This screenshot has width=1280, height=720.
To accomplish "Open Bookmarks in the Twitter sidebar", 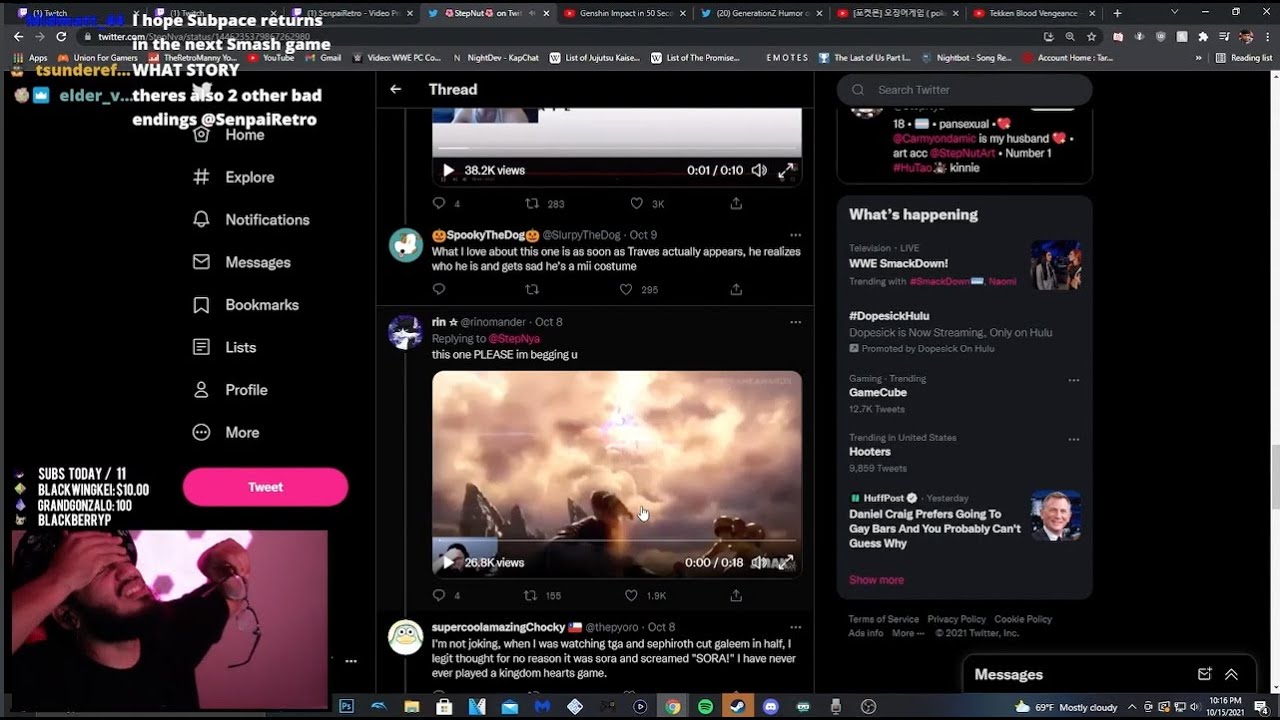I will [245, 305].
